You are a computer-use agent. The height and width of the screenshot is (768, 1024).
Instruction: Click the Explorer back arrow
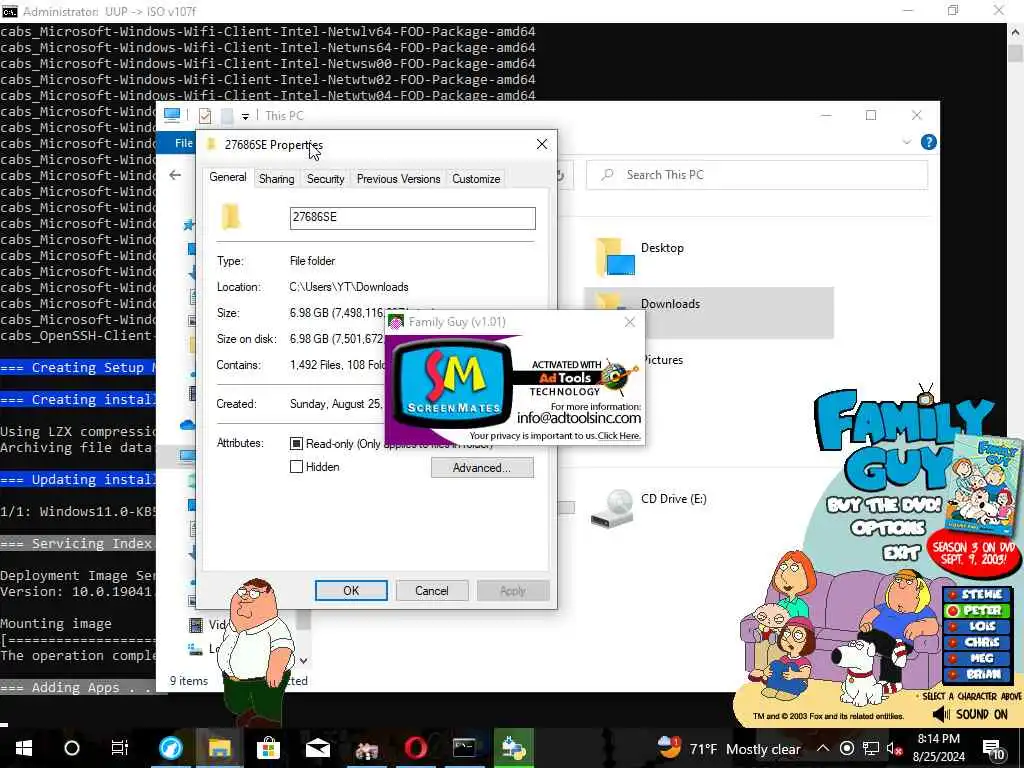[175, 175]
